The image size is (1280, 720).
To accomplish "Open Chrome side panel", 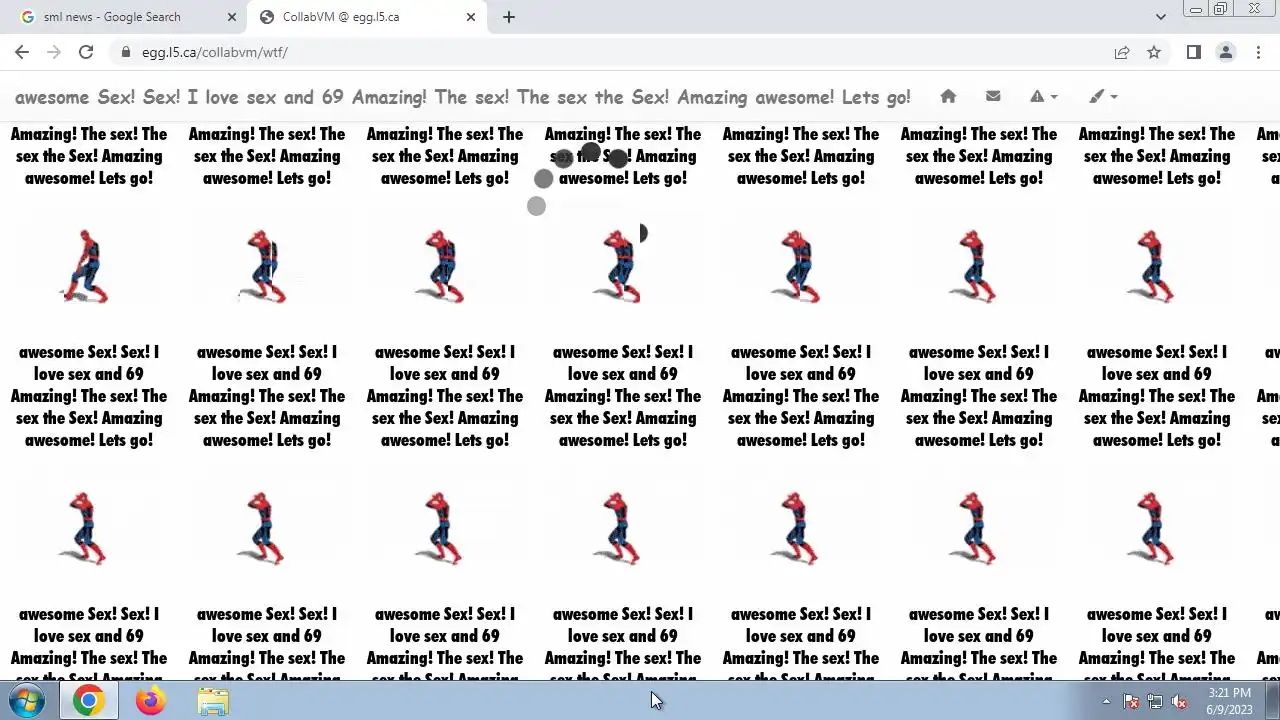I will [x=1193, y=52].
